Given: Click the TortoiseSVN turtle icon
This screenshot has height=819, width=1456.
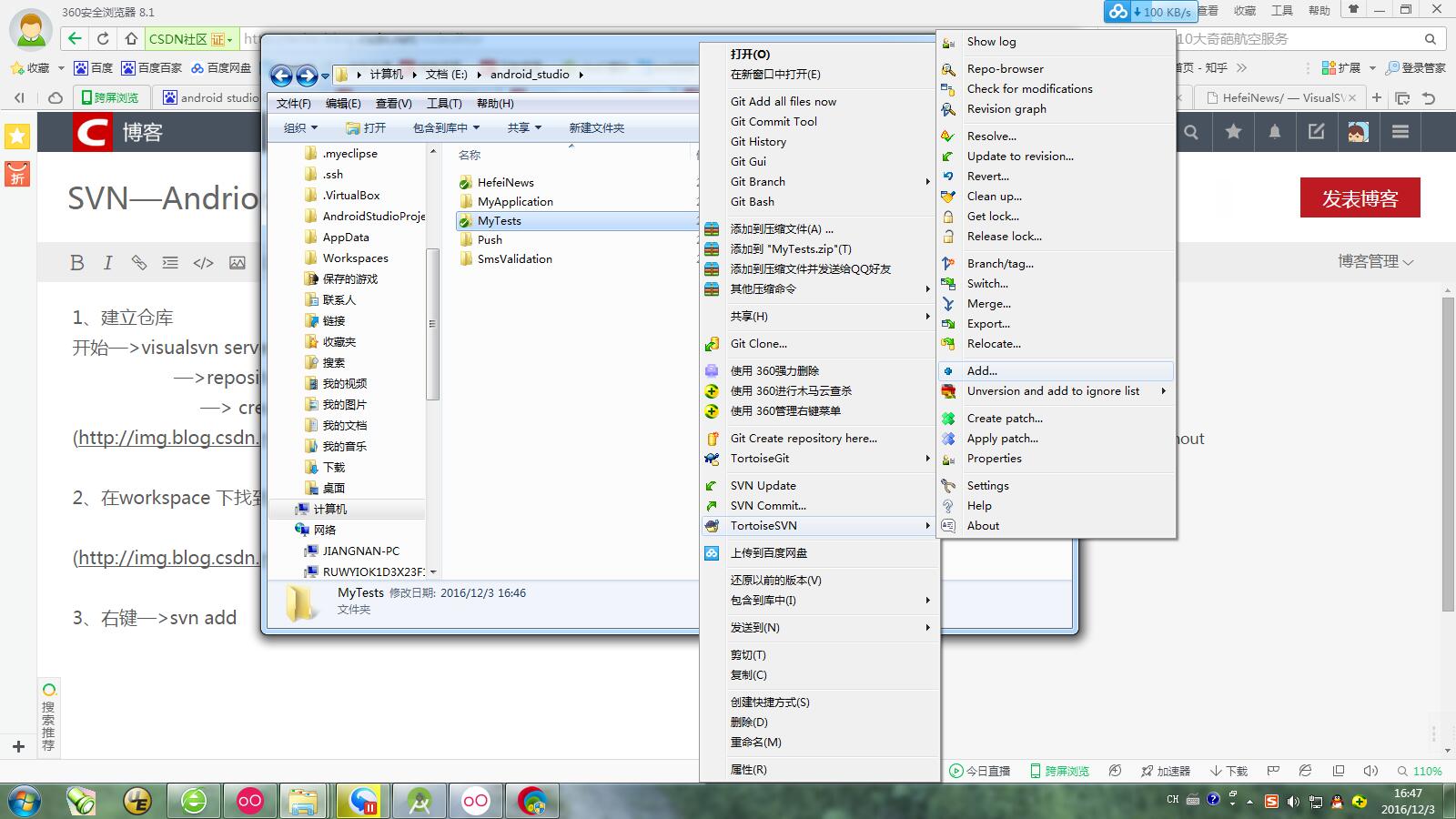Looking at the screenshot, I should pos(712,526).
